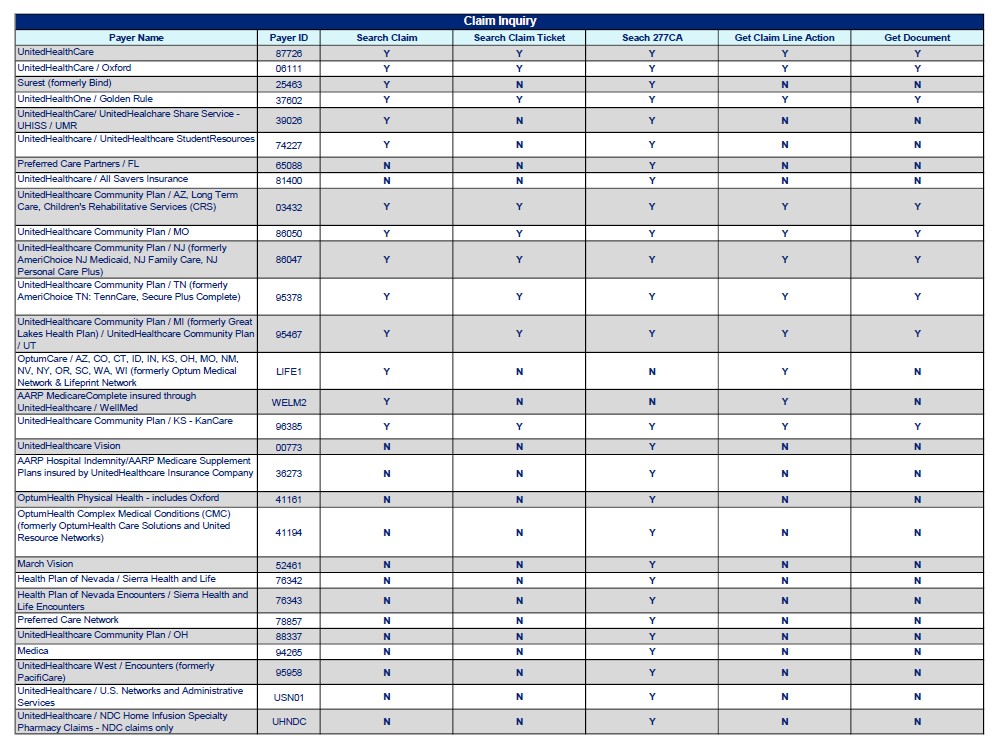Click Community Plan / MI Great Lakes cell
This screenshot has height=751, width=1002.
[136, 334]
